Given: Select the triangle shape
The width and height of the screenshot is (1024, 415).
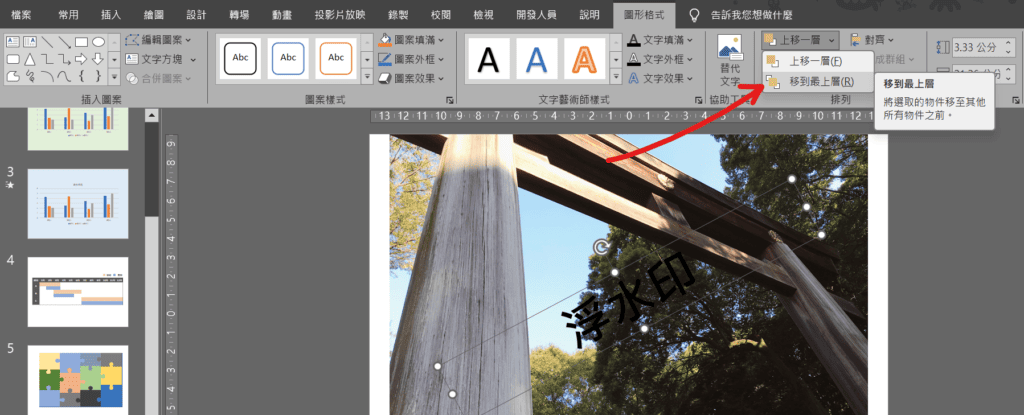Looking at the screenshot, I should point(30,59).
